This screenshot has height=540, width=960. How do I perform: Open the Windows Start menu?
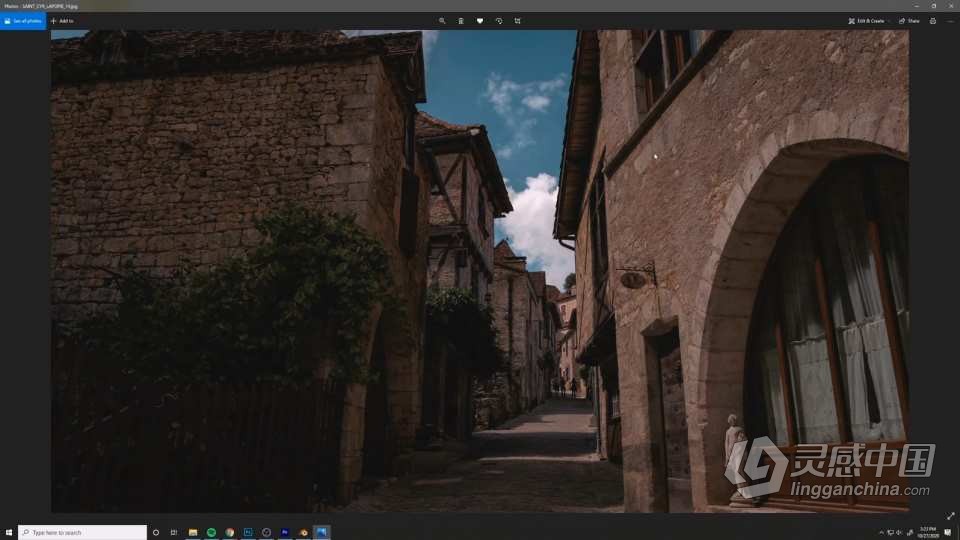coord(9,533)
